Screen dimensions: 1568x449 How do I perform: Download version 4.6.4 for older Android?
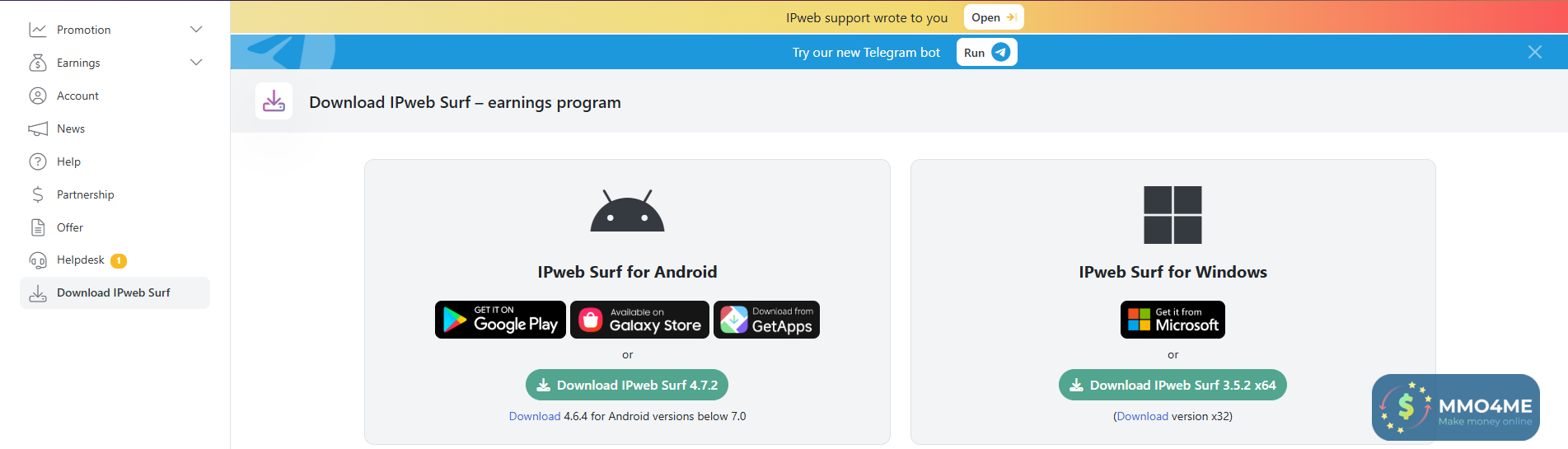(x=534, y=416)
